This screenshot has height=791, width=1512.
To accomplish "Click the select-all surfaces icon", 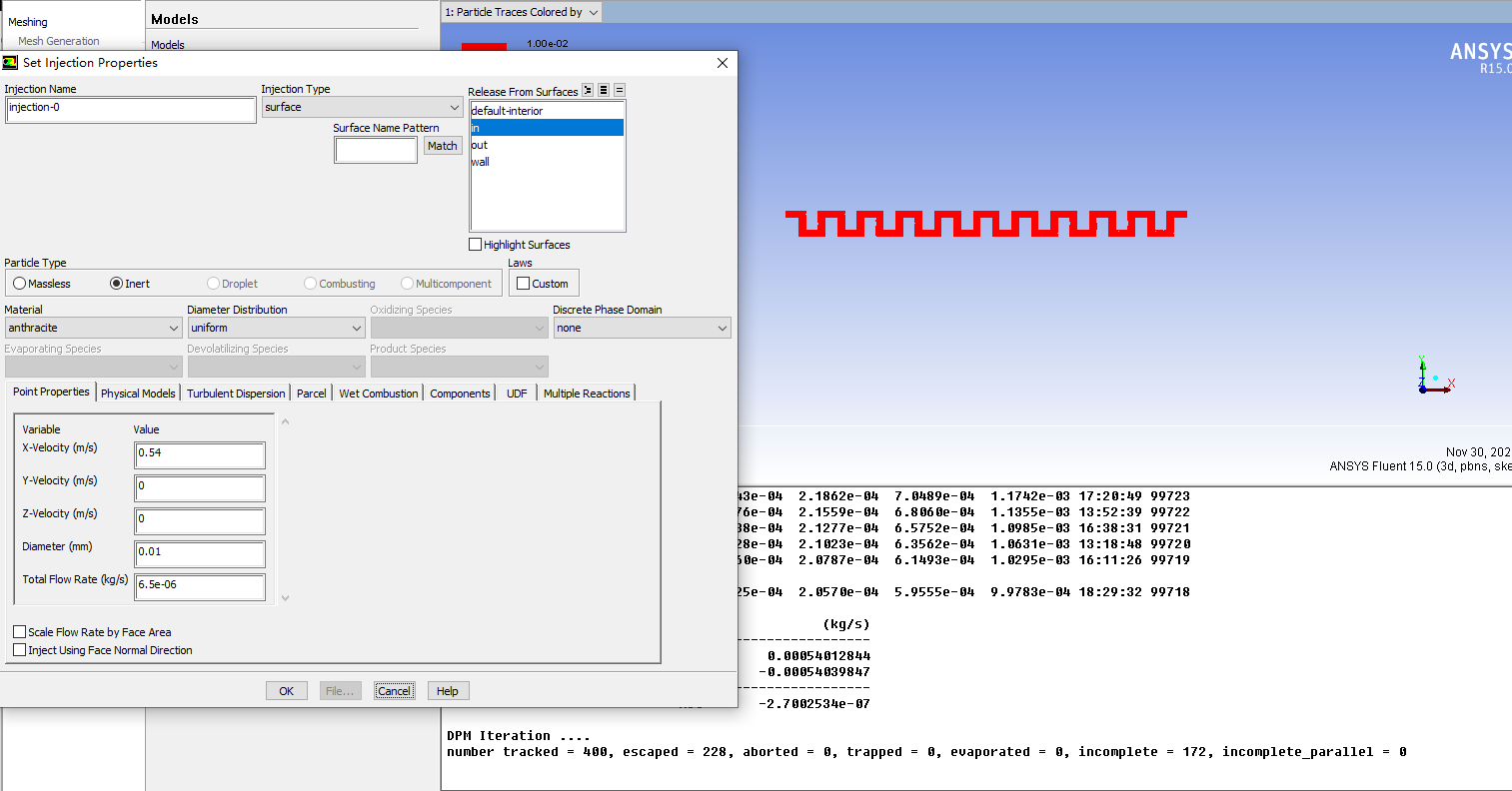I will click(604, 91).
